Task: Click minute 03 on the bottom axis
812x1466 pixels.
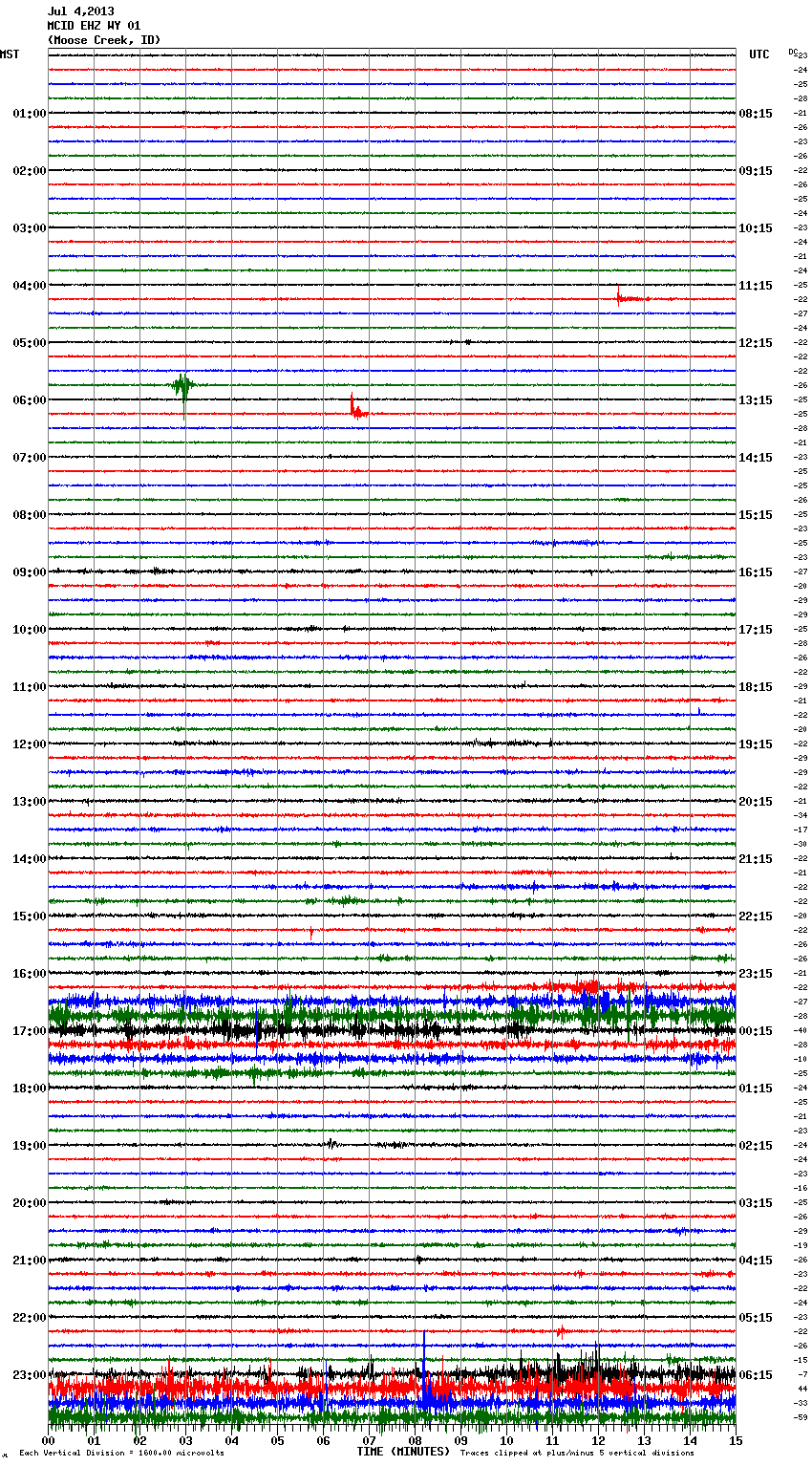Action: [186, 1440]
